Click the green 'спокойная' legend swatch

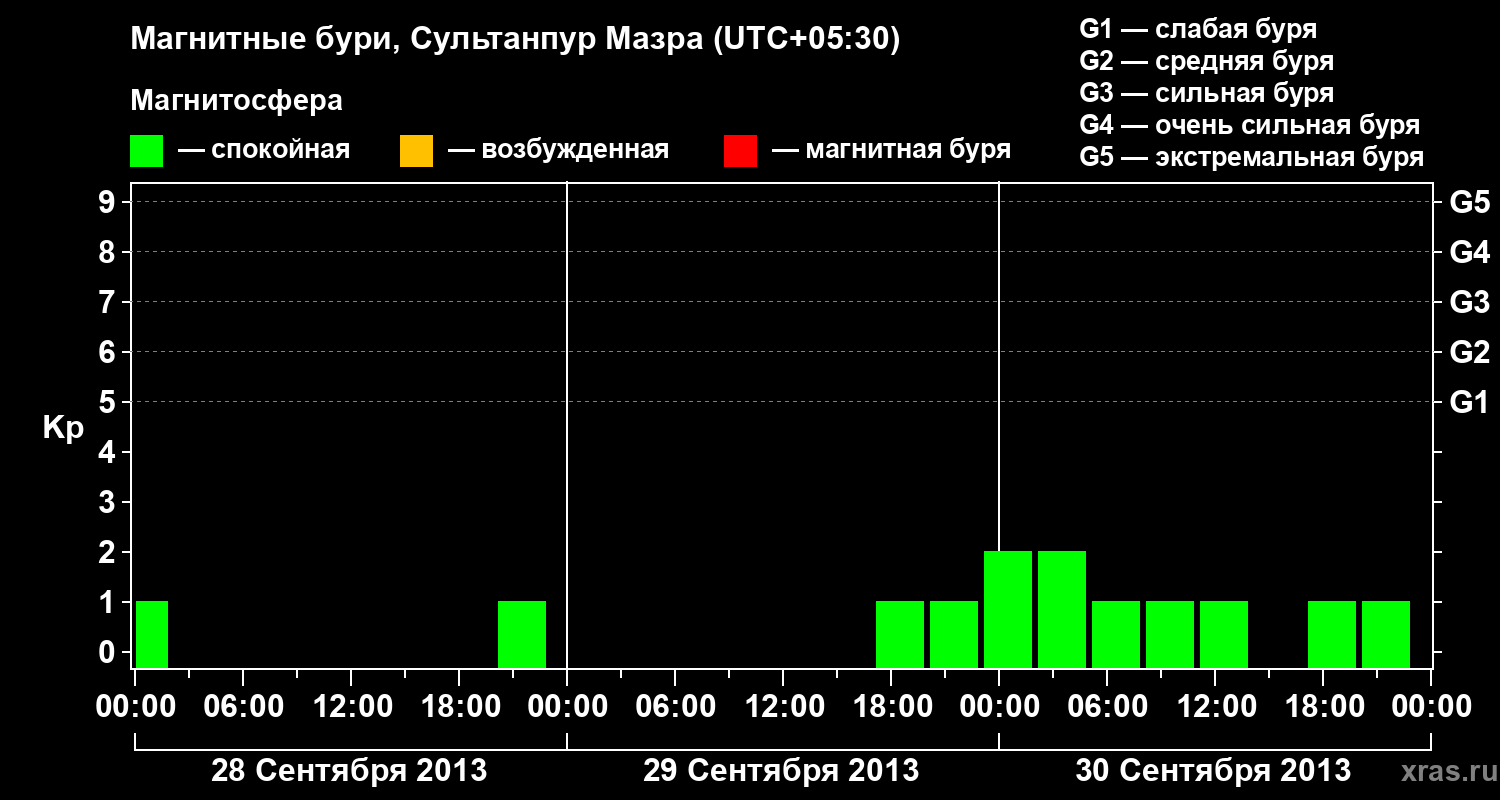coord(147,151)
